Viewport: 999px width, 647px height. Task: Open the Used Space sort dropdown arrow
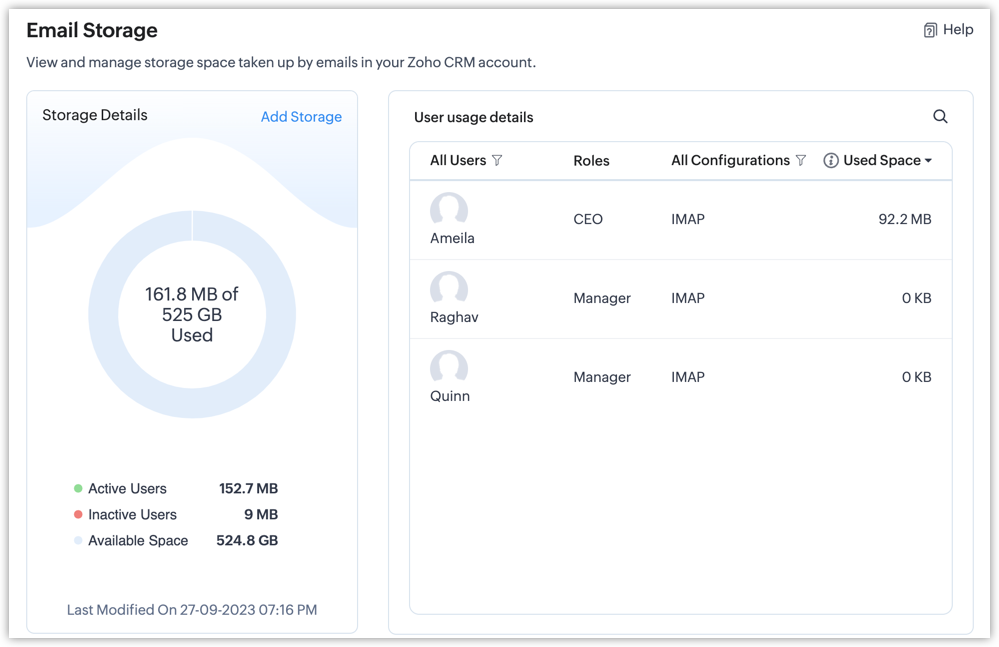pos(928,161)
